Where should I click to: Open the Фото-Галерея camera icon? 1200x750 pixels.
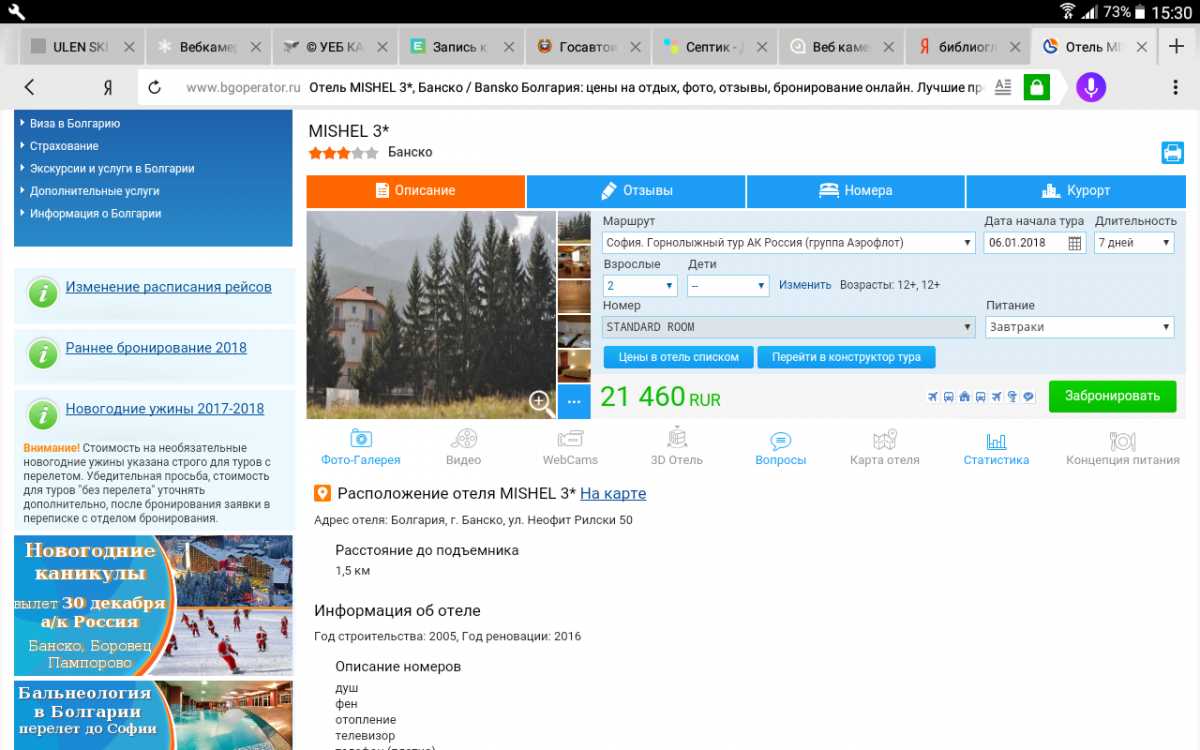(361, 438)
